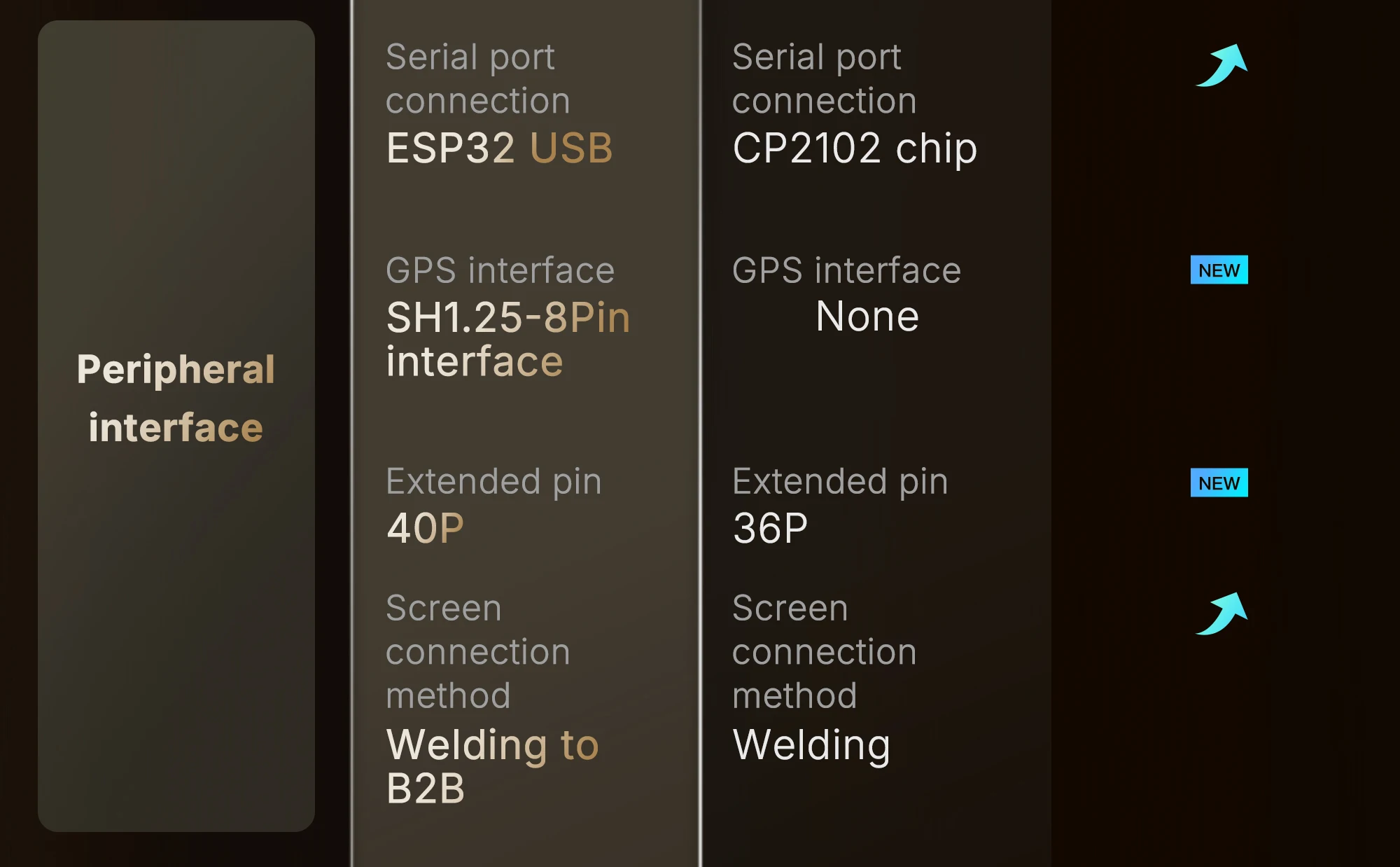Viewport: 1400px width, 867px height.
Task: Select the 36P extended pin value
Action: point(770,528)
